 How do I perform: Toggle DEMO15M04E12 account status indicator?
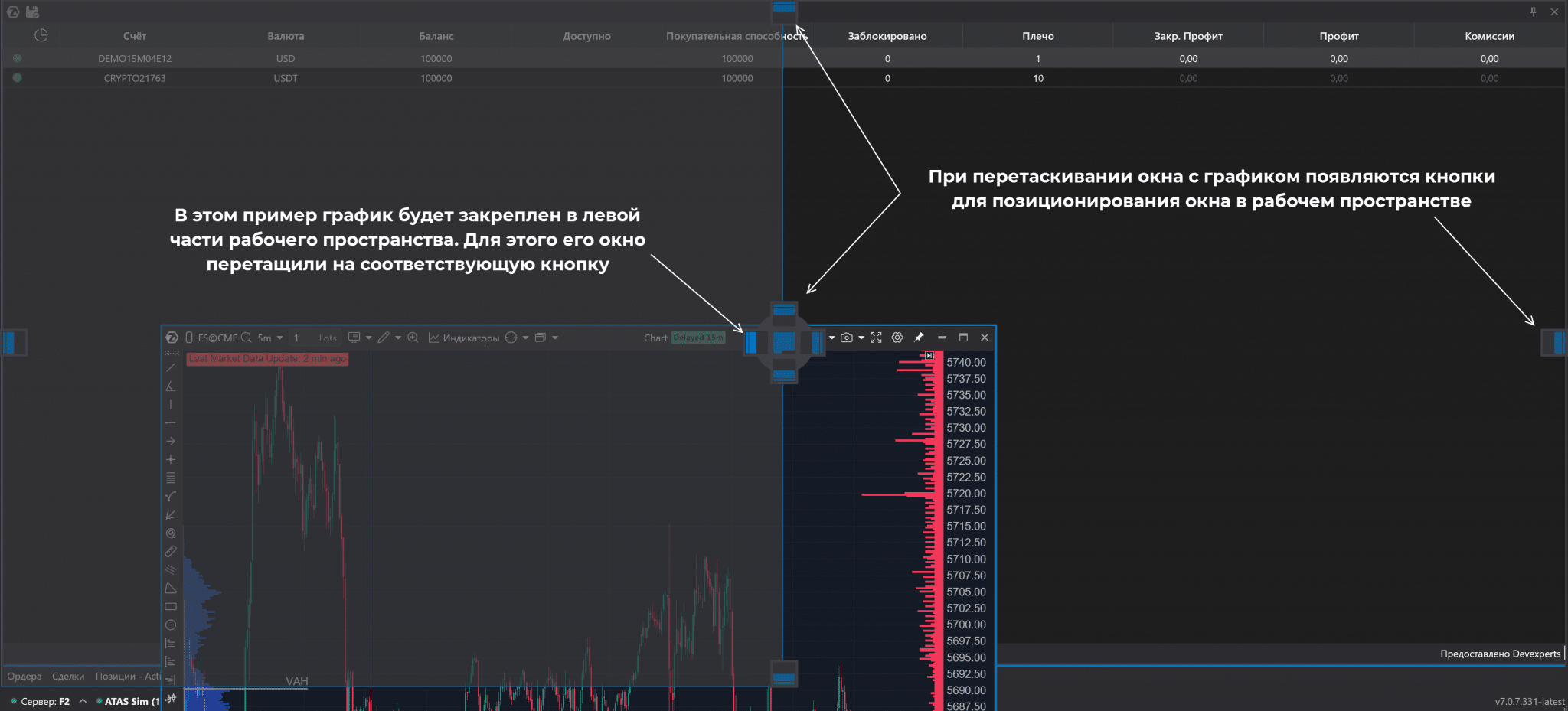(18, 58)
